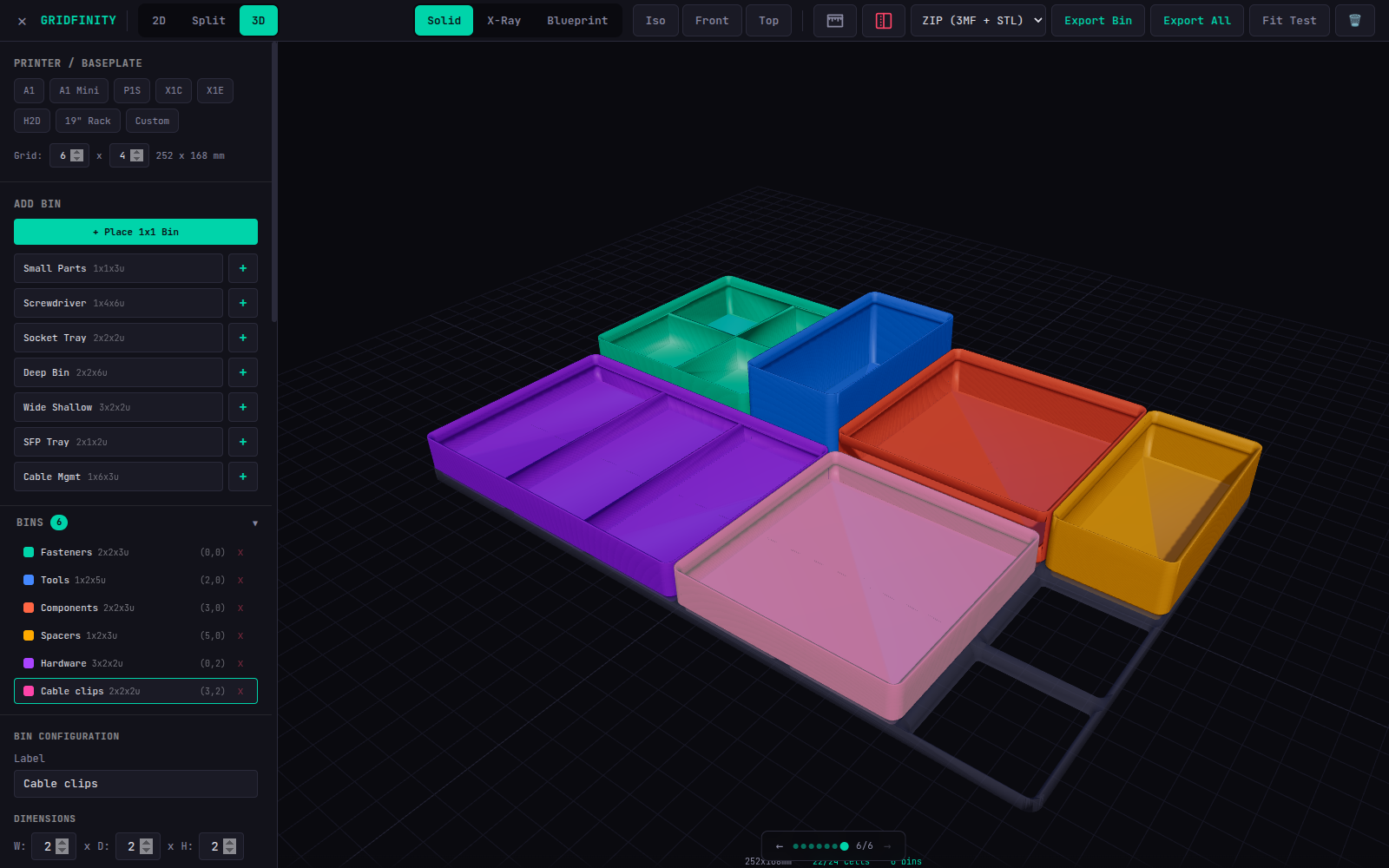
Task: Click Export Bin button
Action: [1098, 21]
